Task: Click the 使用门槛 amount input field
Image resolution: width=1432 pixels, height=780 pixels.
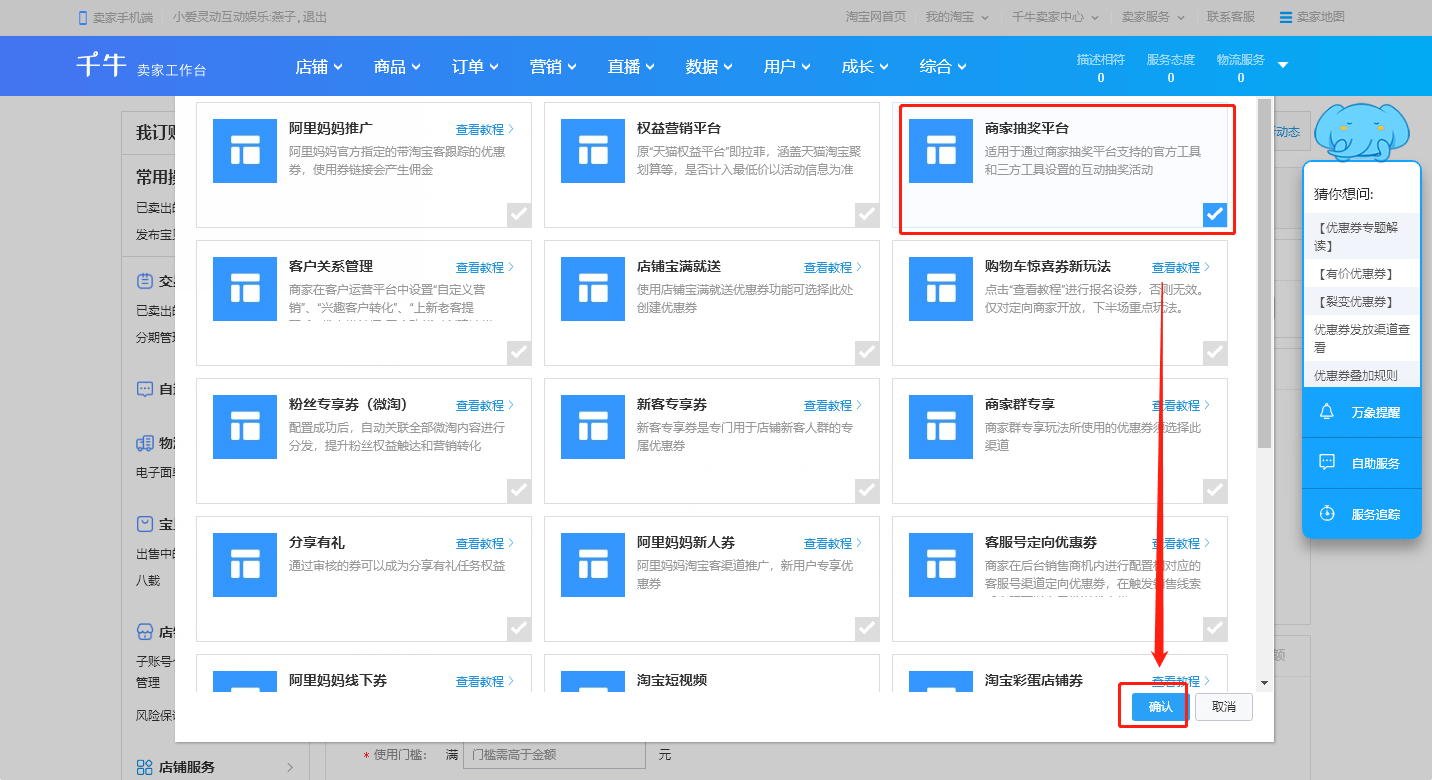Action: coord(554,755)
